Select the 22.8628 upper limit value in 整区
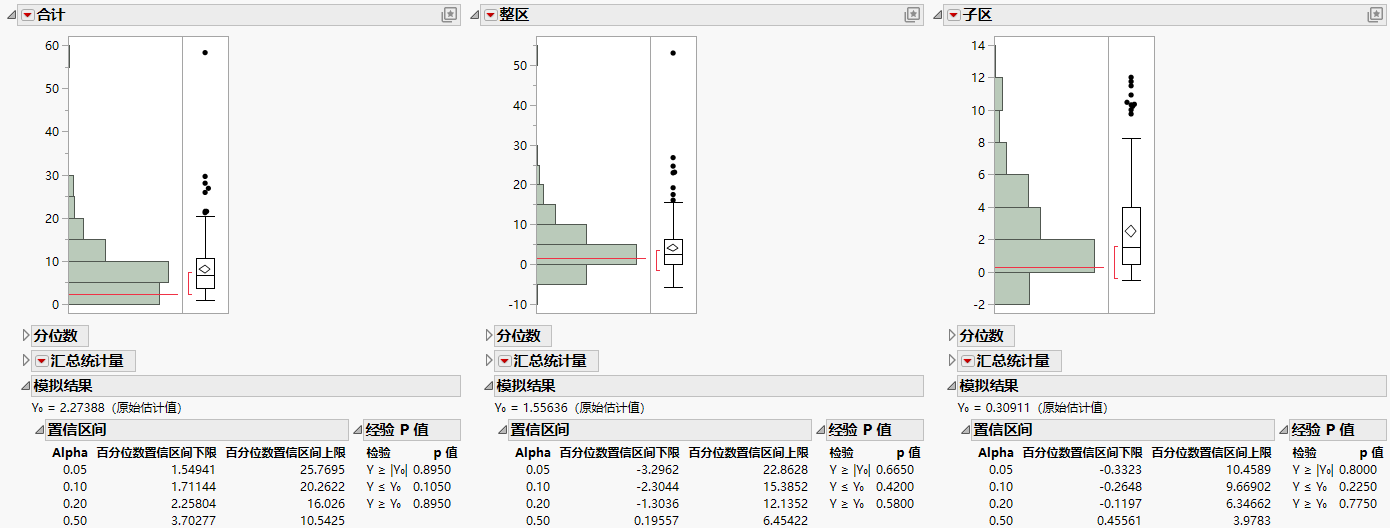 pyautogui.click(x=785, y=469)
